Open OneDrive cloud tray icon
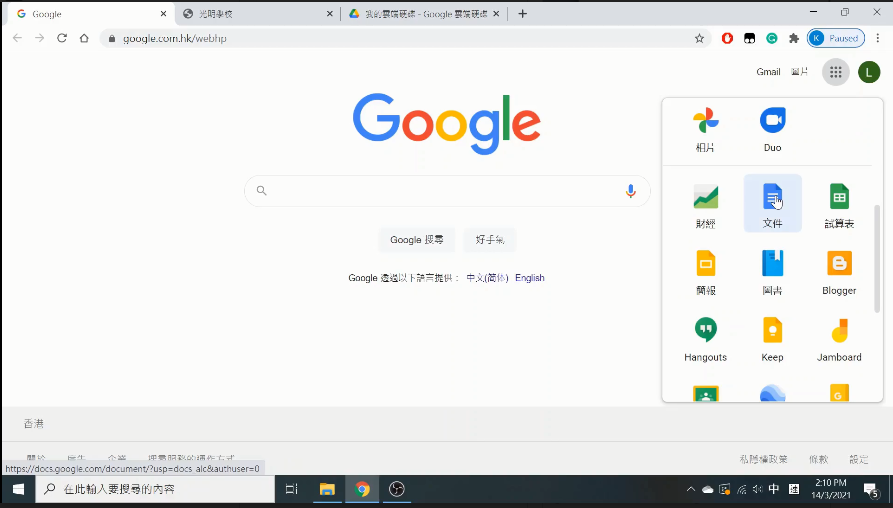 coord(707,489)
